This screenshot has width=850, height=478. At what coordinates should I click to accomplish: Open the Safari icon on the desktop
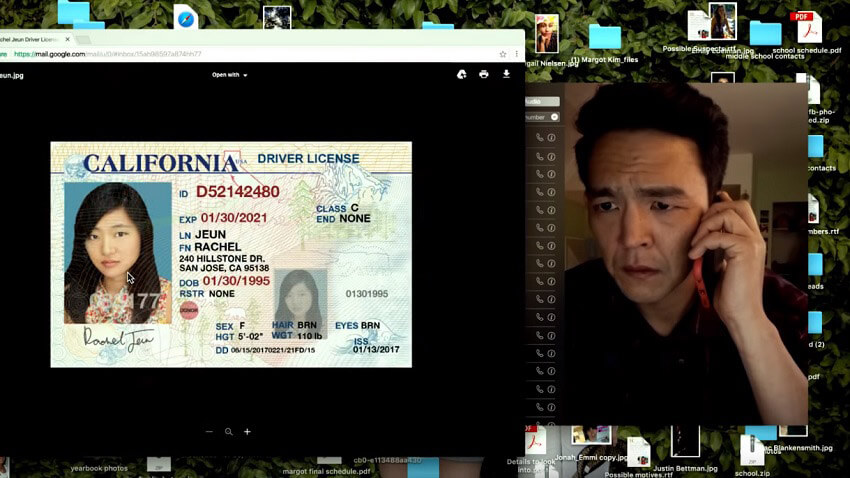[186, 18]
